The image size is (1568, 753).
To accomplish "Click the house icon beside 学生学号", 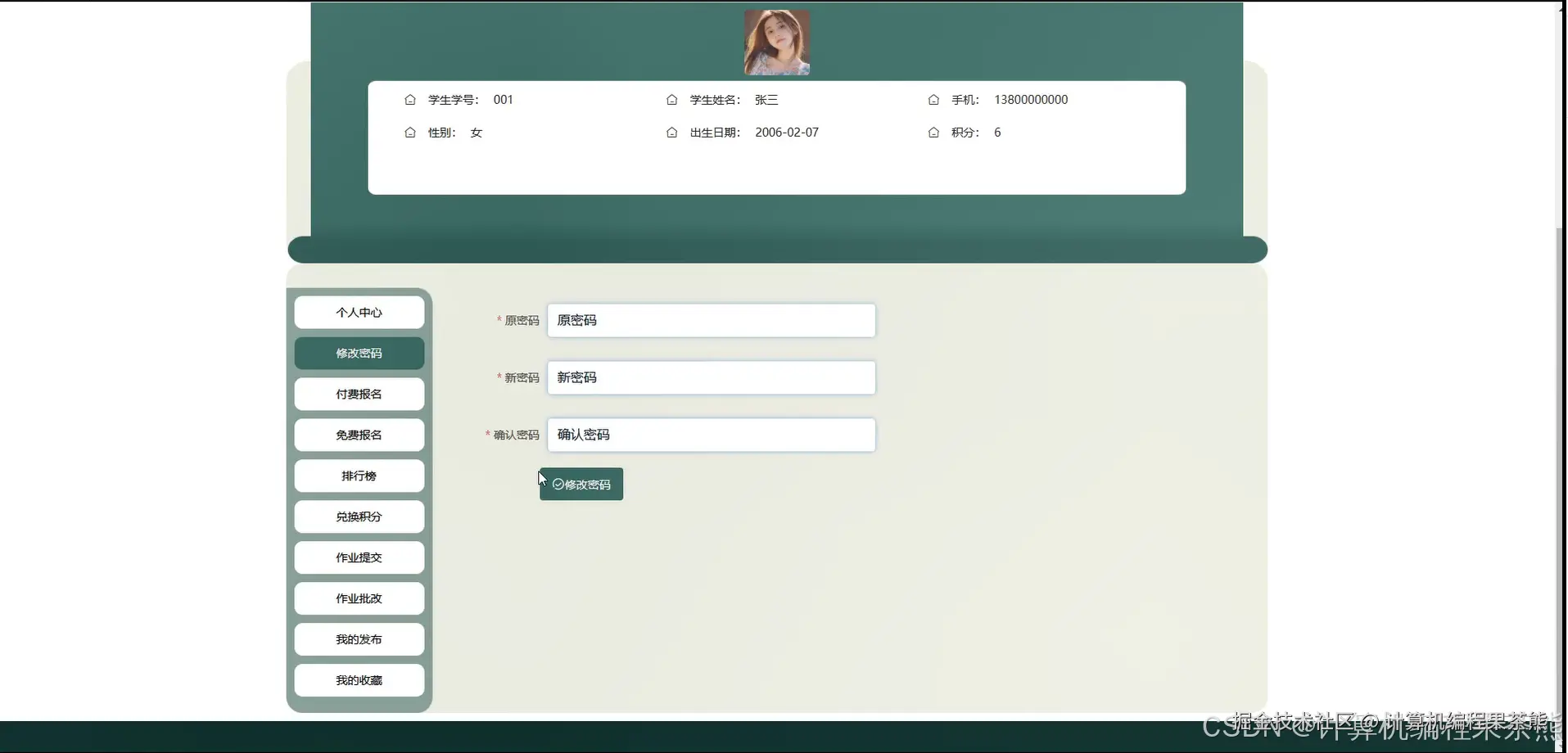I will pos(410,100).
